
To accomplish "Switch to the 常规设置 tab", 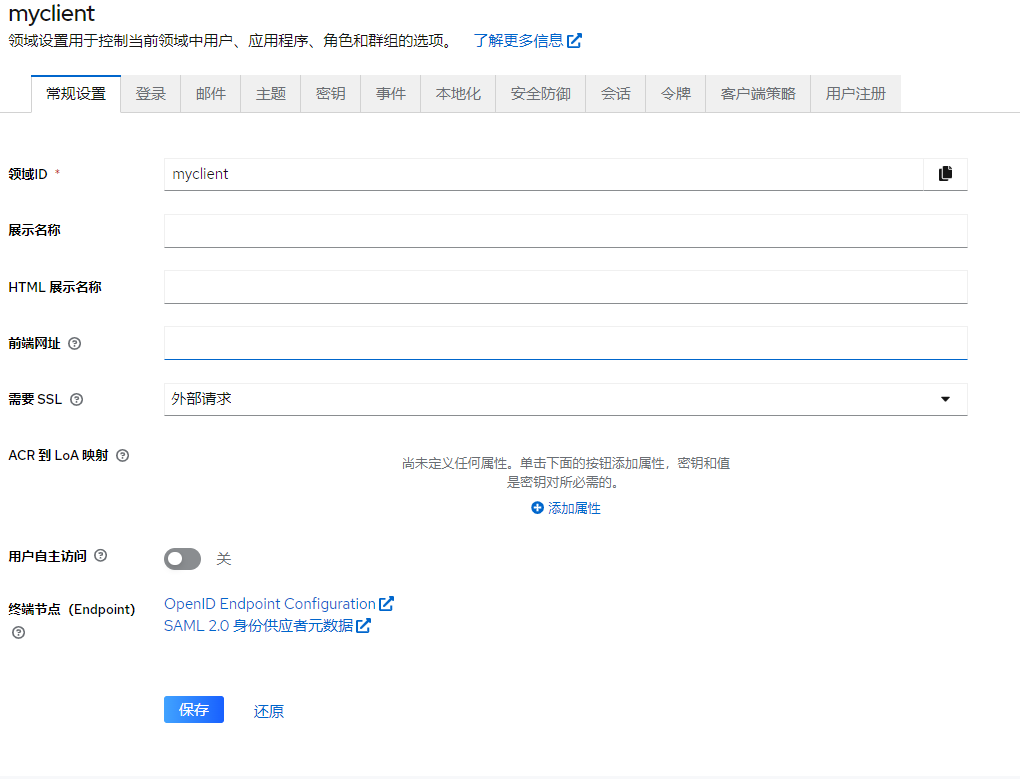I will [76, 94].
